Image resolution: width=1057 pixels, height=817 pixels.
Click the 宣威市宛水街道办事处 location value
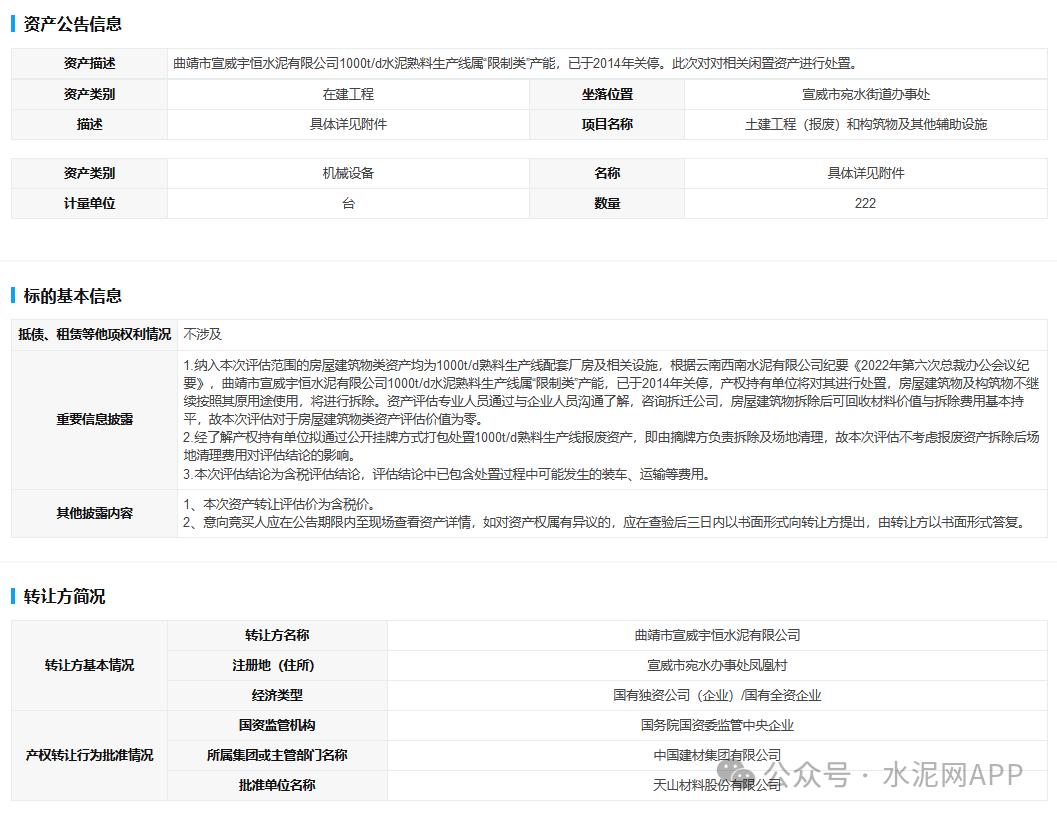point(865,94)
